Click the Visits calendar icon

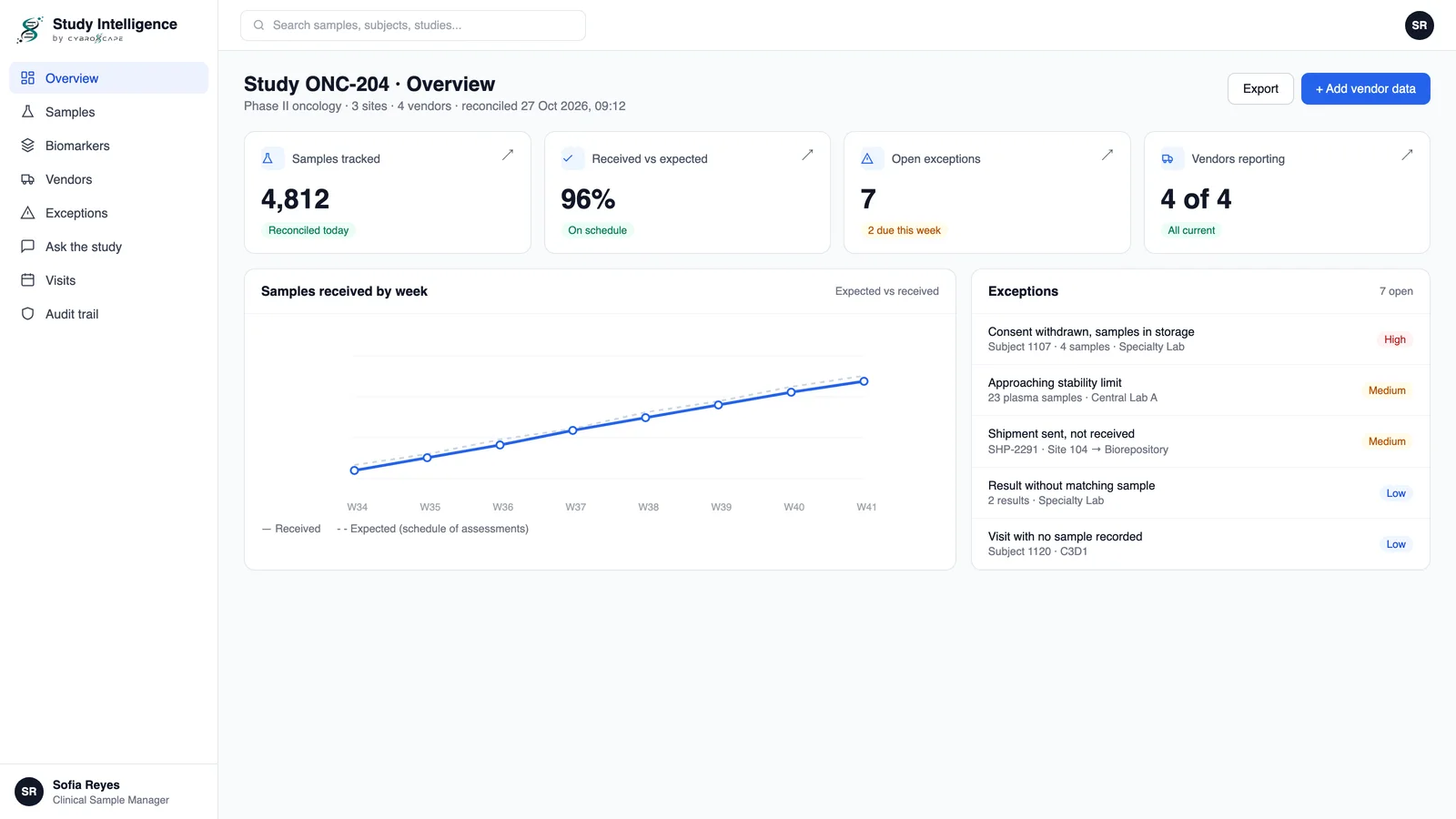(x=27, y=280)
